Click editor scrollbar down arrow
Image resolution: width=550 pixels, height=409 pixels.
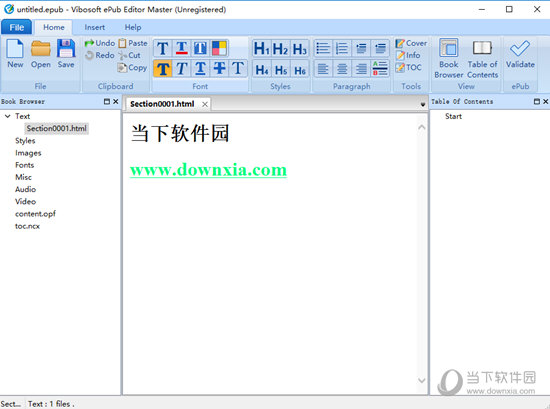point(422,380)
